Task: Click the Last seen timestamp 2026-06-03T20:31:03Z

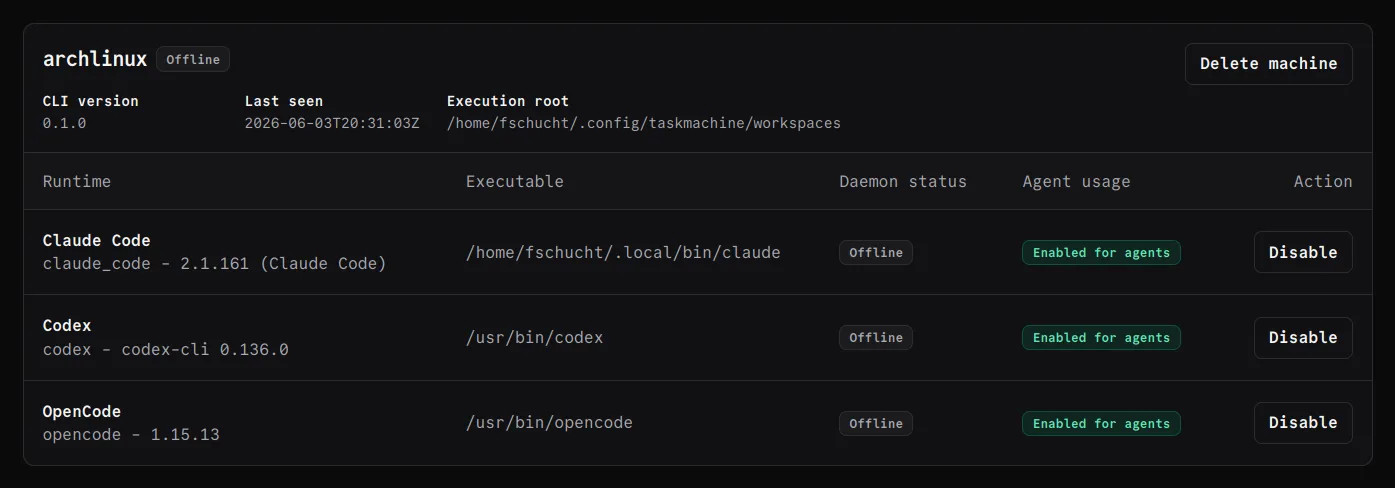Action: (x=332, y=123)
